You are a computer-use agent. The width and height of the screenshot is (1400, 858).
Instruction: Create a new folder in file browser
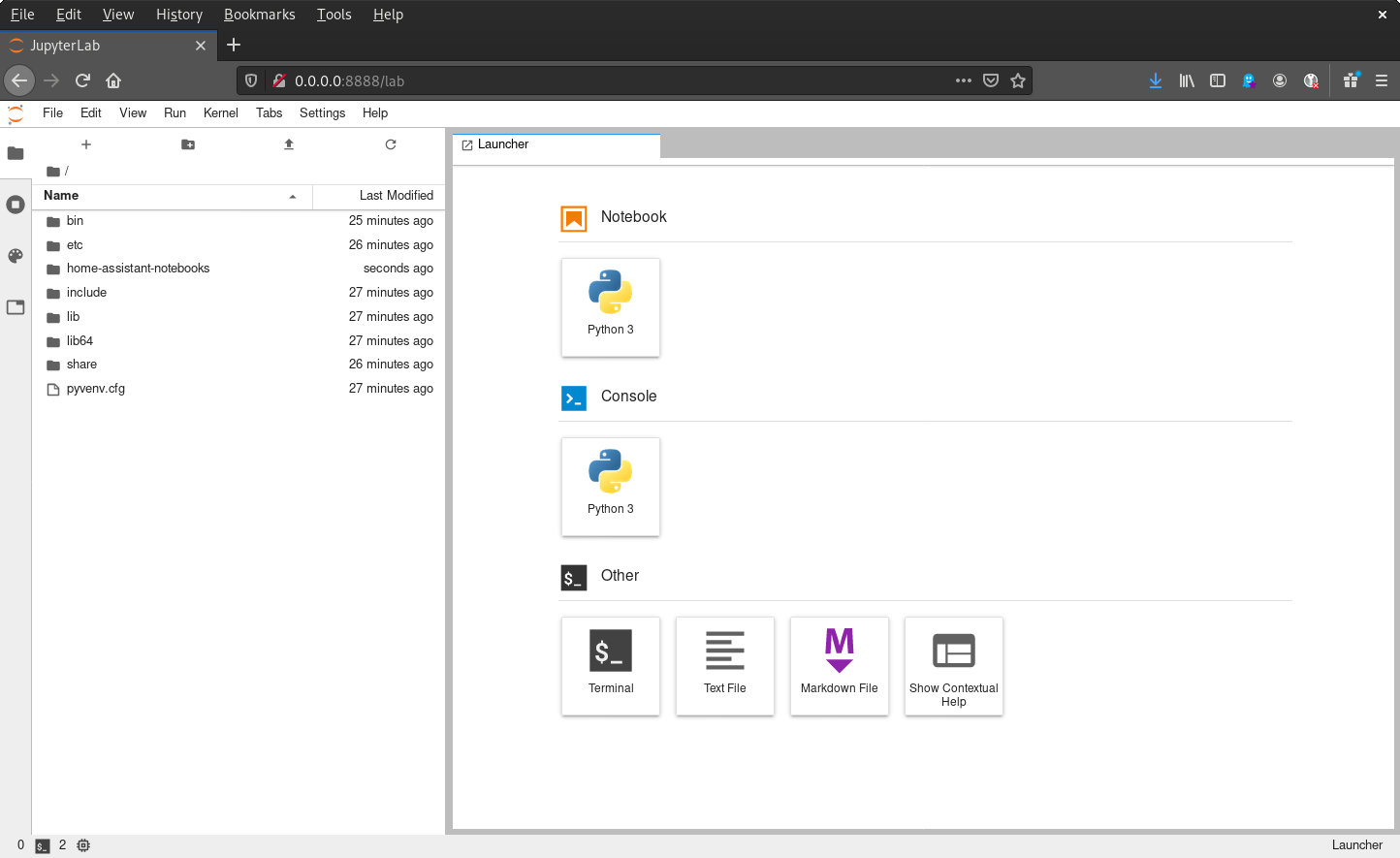click(x=188, y=144)
